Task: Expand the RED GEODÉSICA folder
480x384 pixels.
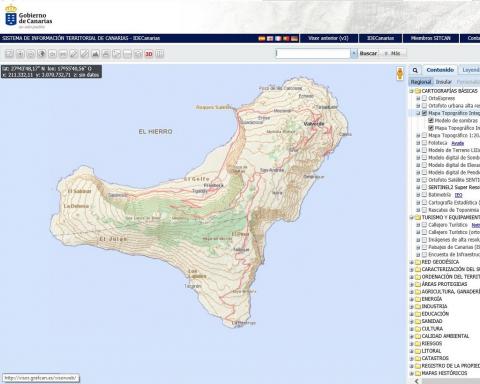Action: click(411, 262)
